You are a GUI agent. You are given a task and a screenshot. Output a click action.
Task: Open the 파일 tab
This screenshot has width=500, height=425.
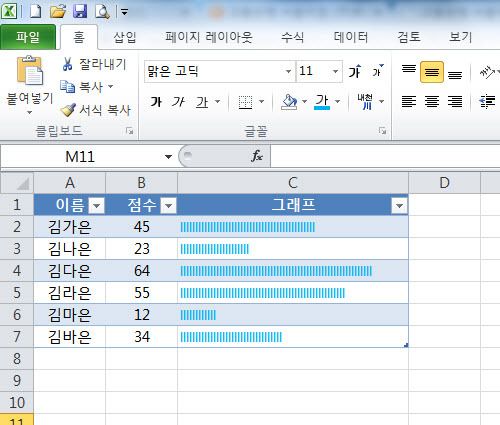point(28,37)
